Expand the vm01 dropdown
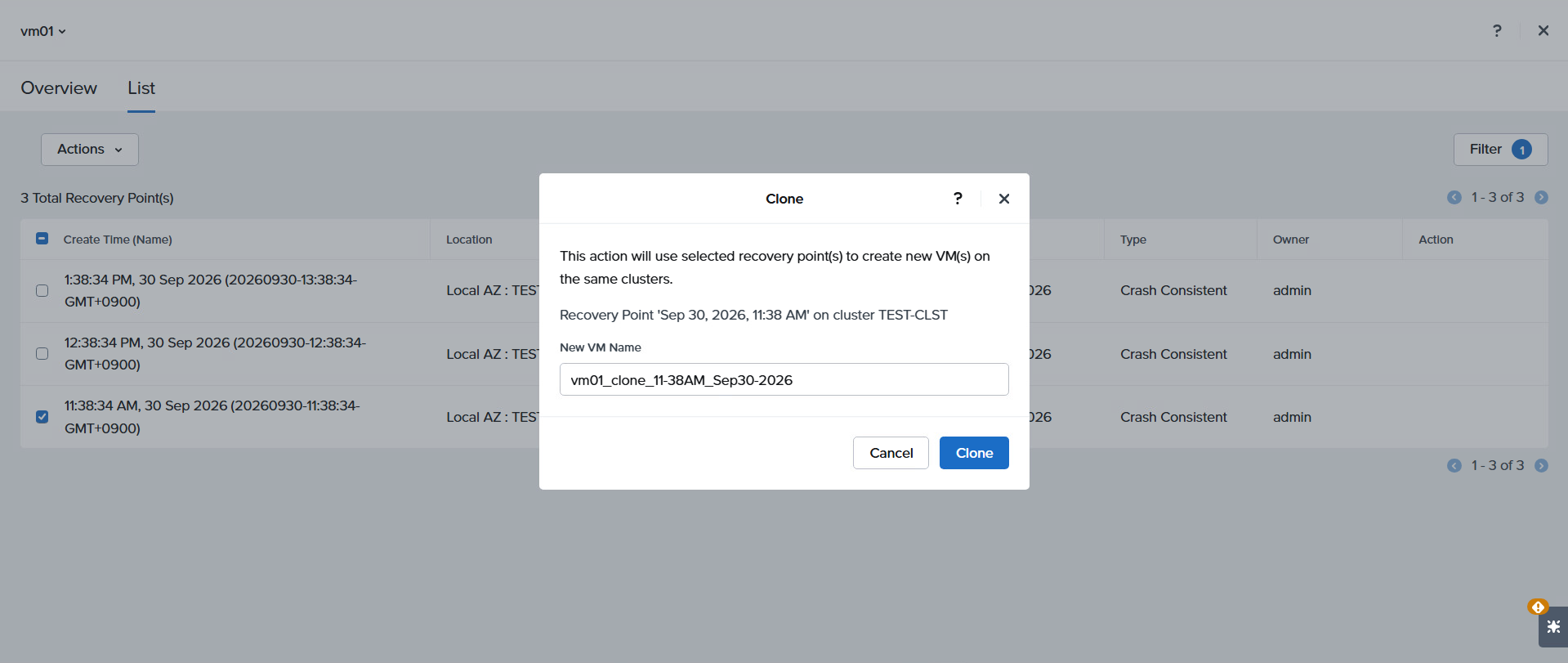Screen dimensions: 1568x663 (43, 31)
